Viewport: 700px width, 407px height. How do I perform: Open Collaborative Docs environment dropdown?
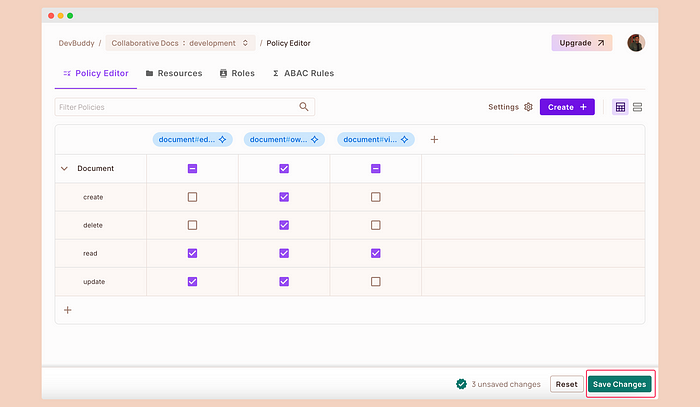point(180,43)
